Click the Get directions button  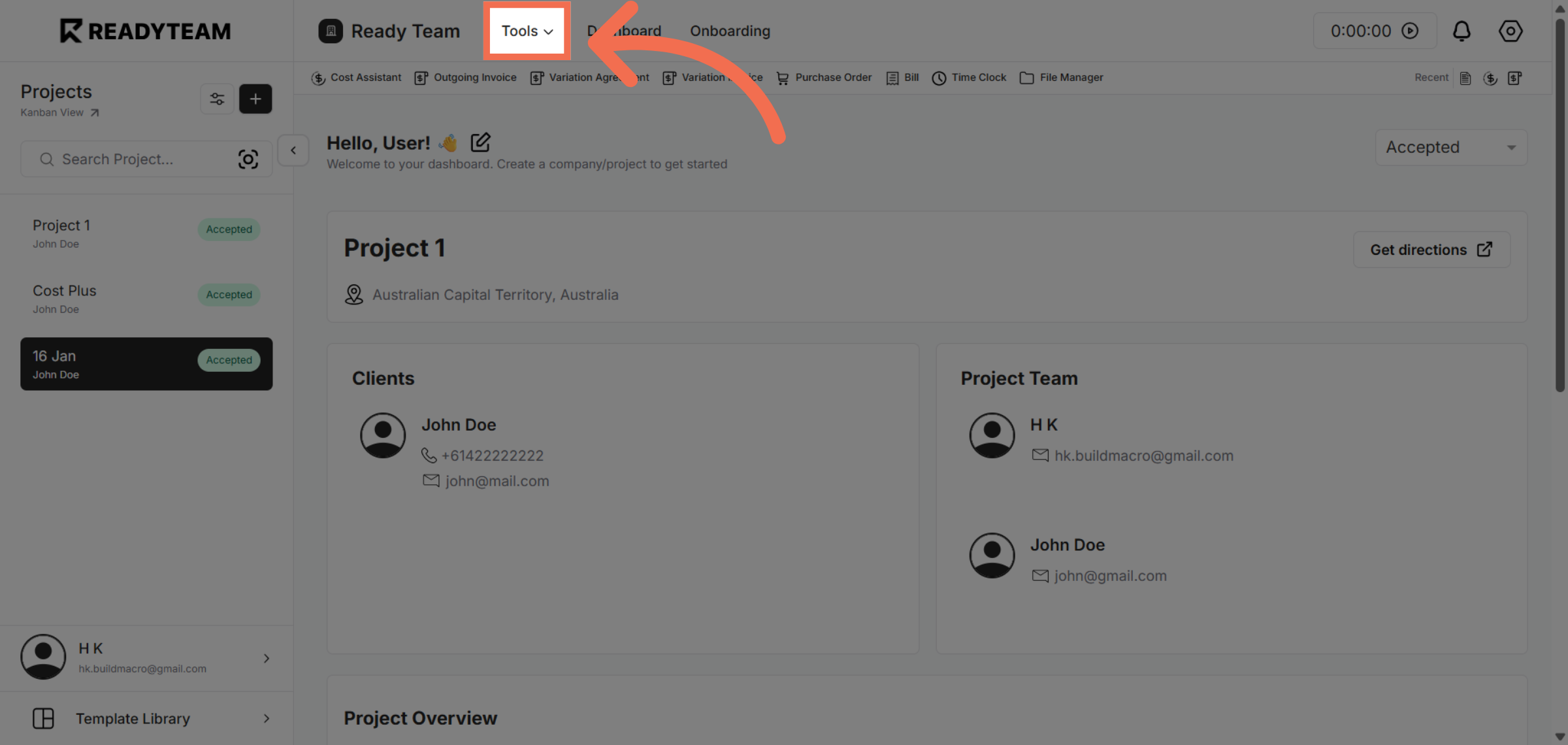click(1431, 250)
